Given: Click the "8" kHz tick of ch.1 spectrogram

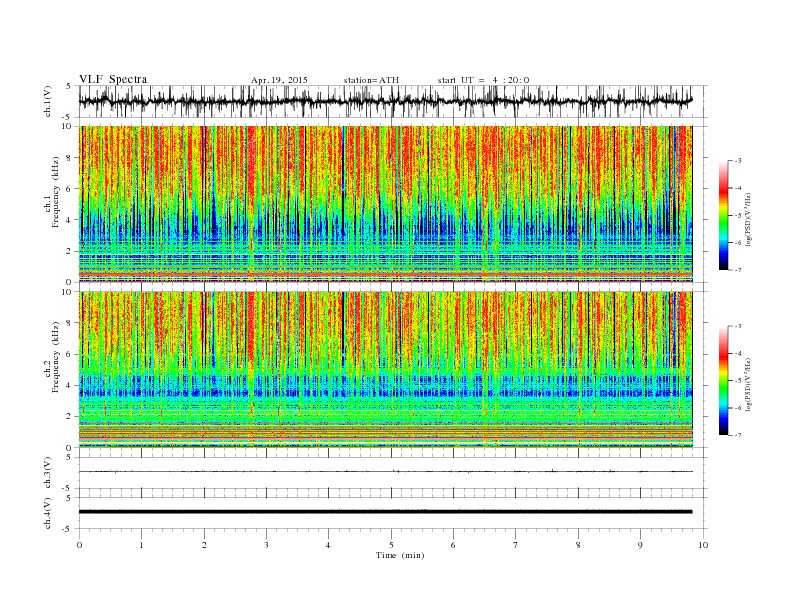Looking at the screenshot, I should (x=70, y=158).
